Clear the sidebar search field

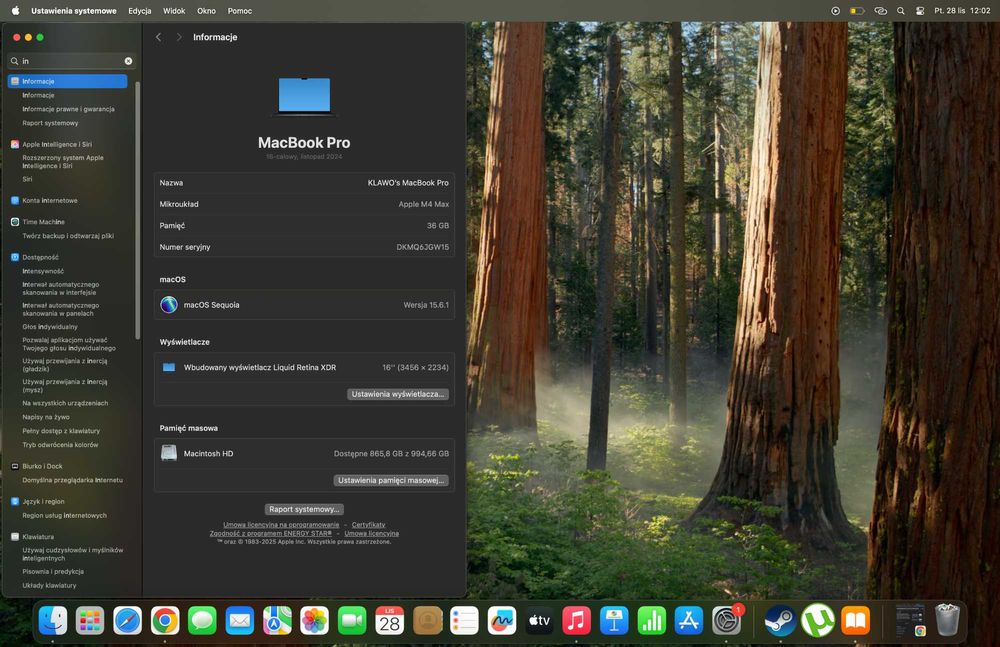coord(128,61)
